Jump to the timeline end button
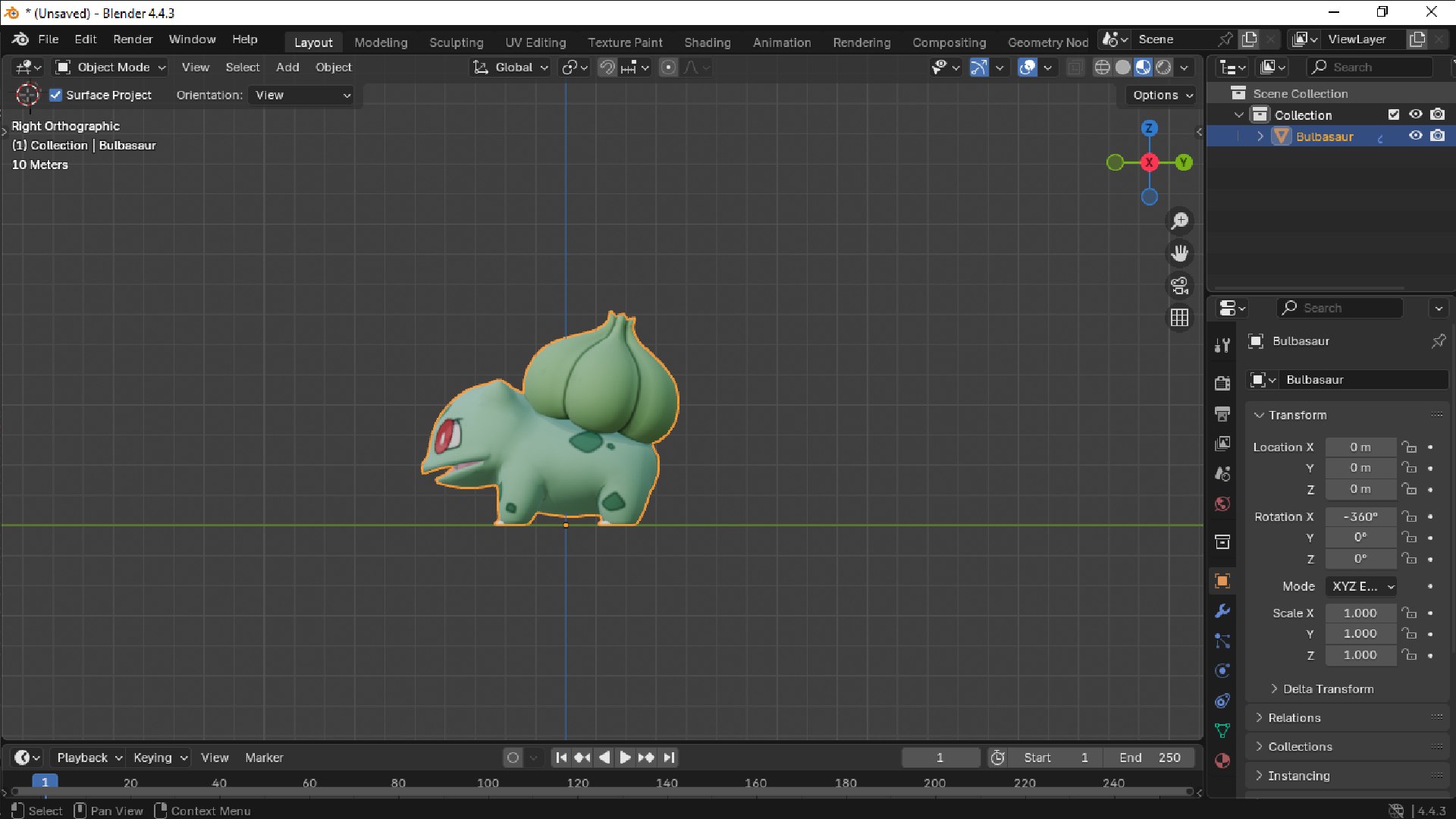 (x=668, y=758)
